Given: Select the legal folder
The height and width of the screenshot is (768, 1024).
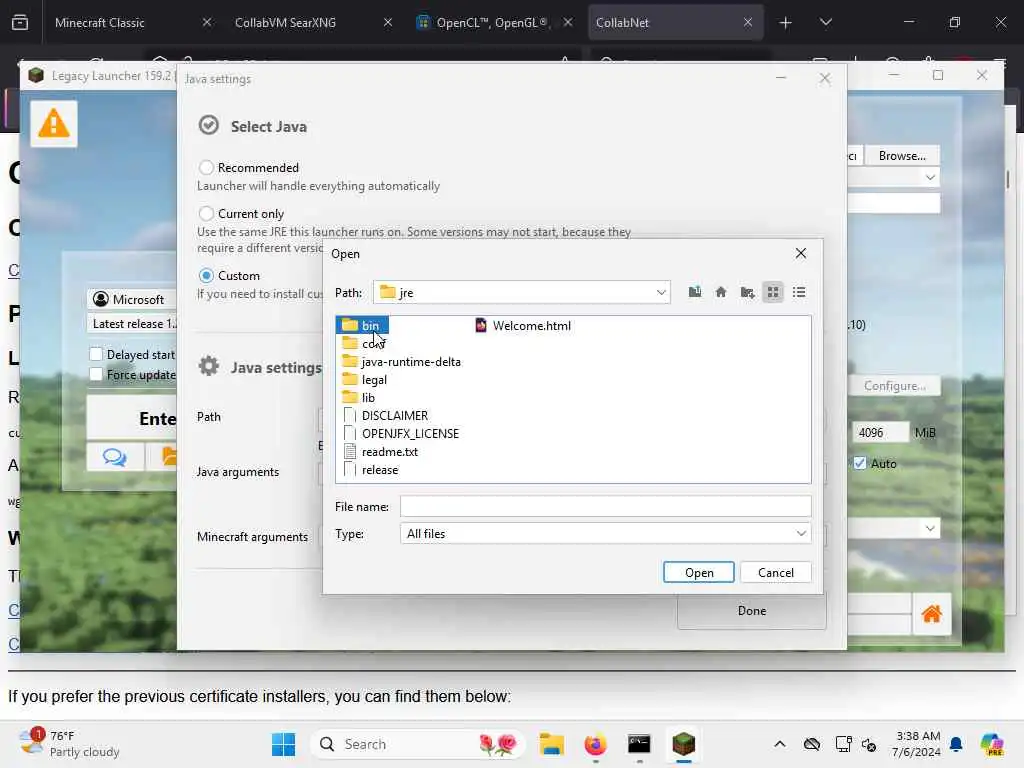Looking at the screenshot, I should pos(364,379).
